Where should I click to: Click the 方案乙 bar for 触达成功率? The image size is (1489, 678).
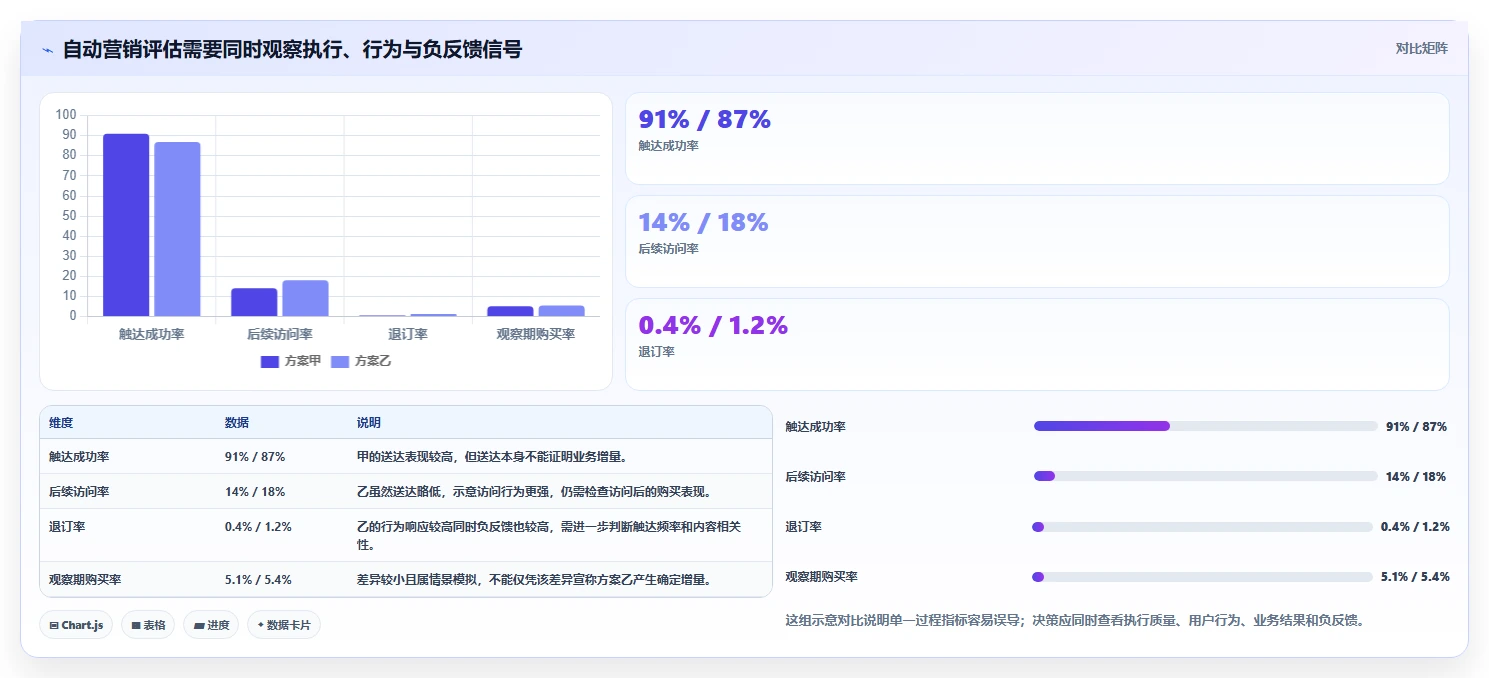177,229
